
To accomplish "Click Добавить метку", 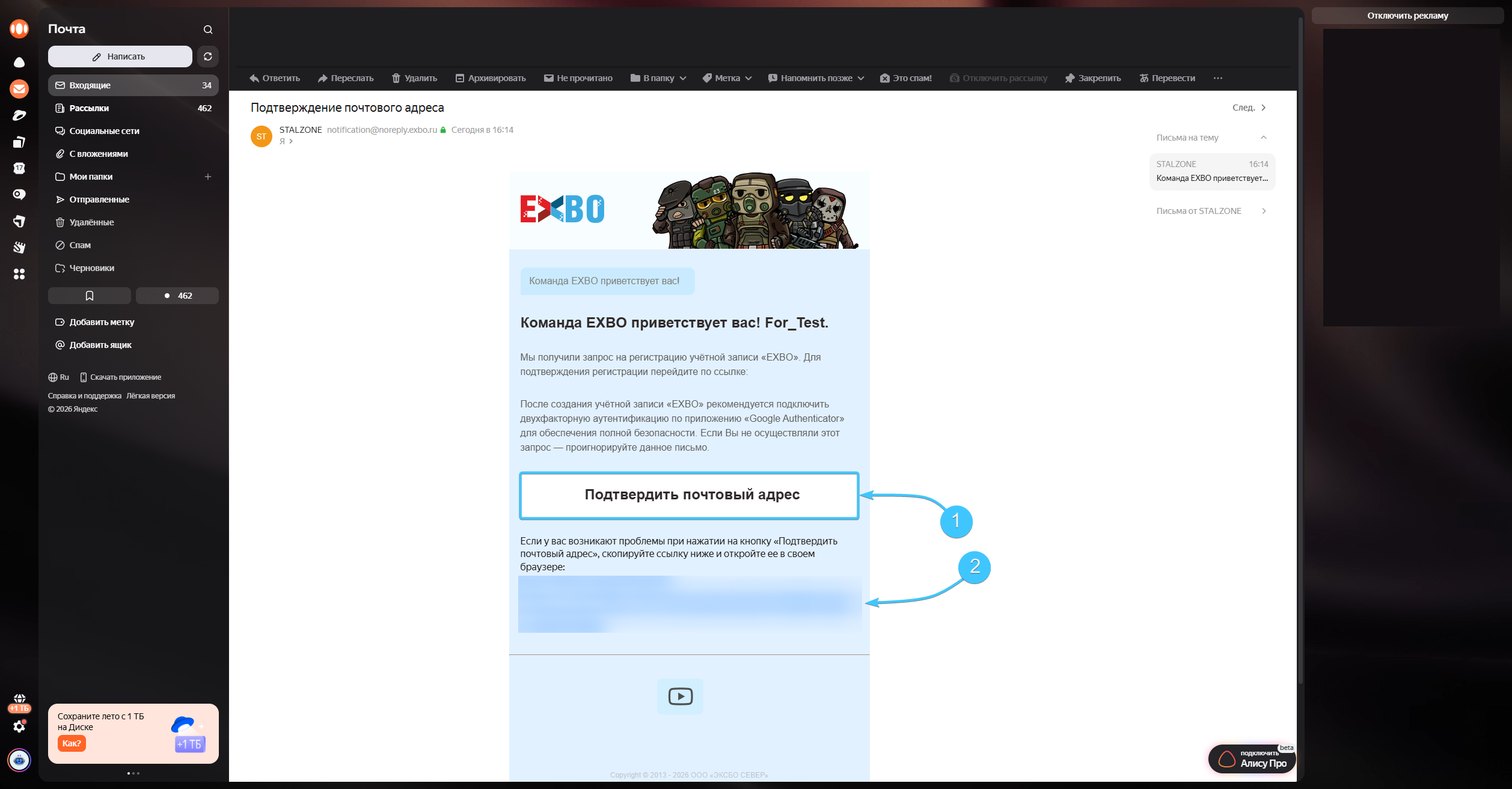I will click(x=95, y=322).
